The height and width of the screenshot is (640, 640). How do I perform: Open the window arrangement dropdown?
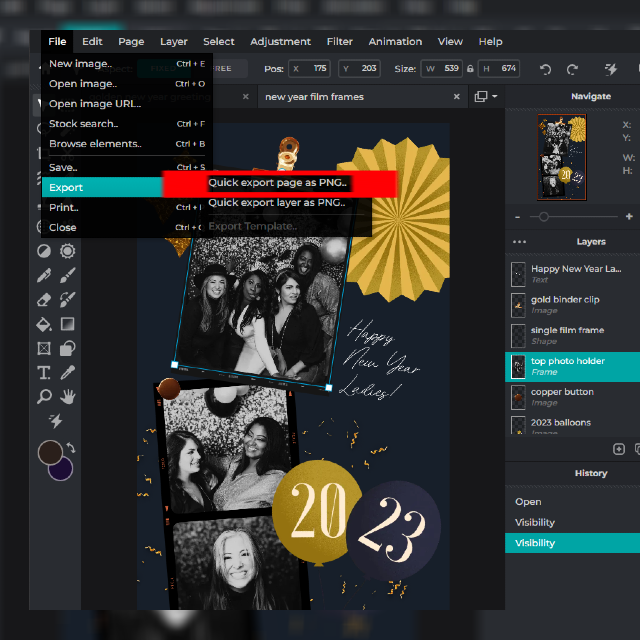click(486, 97)
